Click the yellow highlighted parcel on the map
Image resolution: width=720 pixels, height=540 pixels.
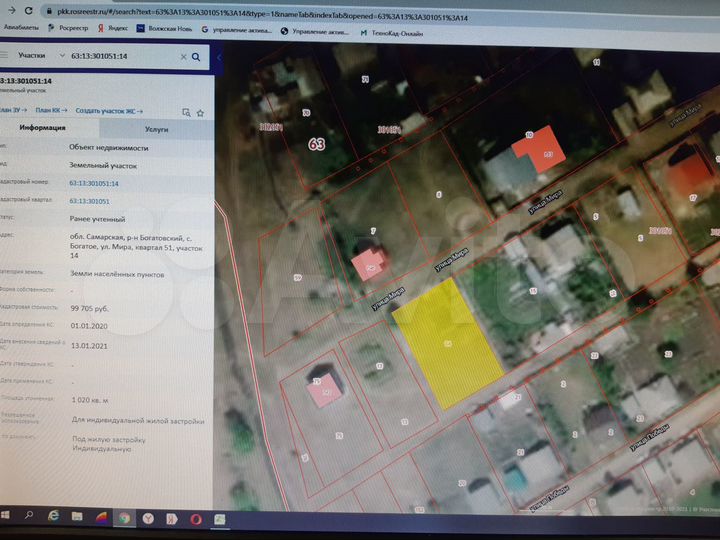pyautogui.click(x=448, y=343)
